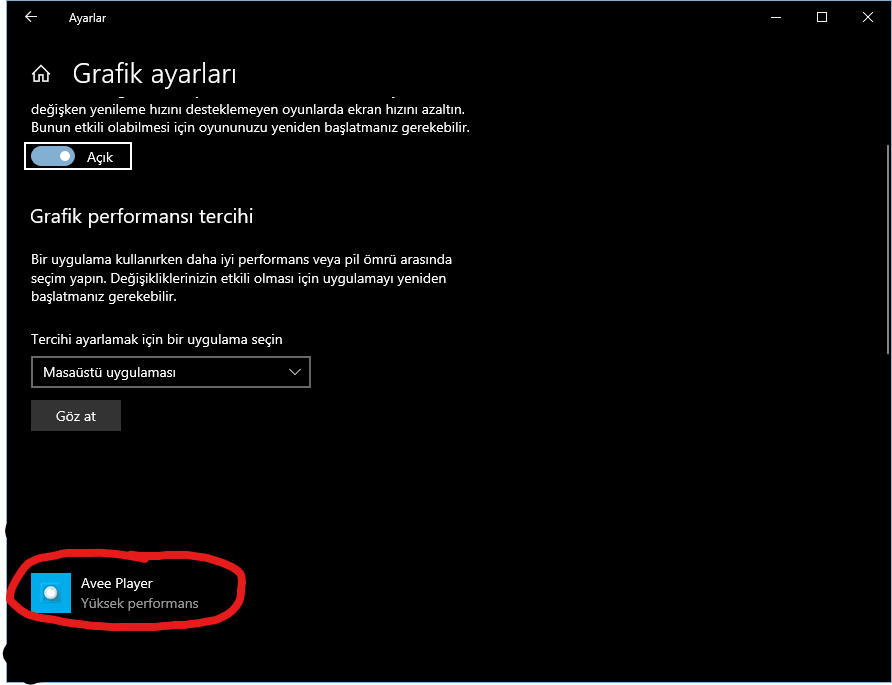The width and height of the screenshot is (892, 685).
Task: Click the Avee Player app icon
Action: (x=51, y=593)
